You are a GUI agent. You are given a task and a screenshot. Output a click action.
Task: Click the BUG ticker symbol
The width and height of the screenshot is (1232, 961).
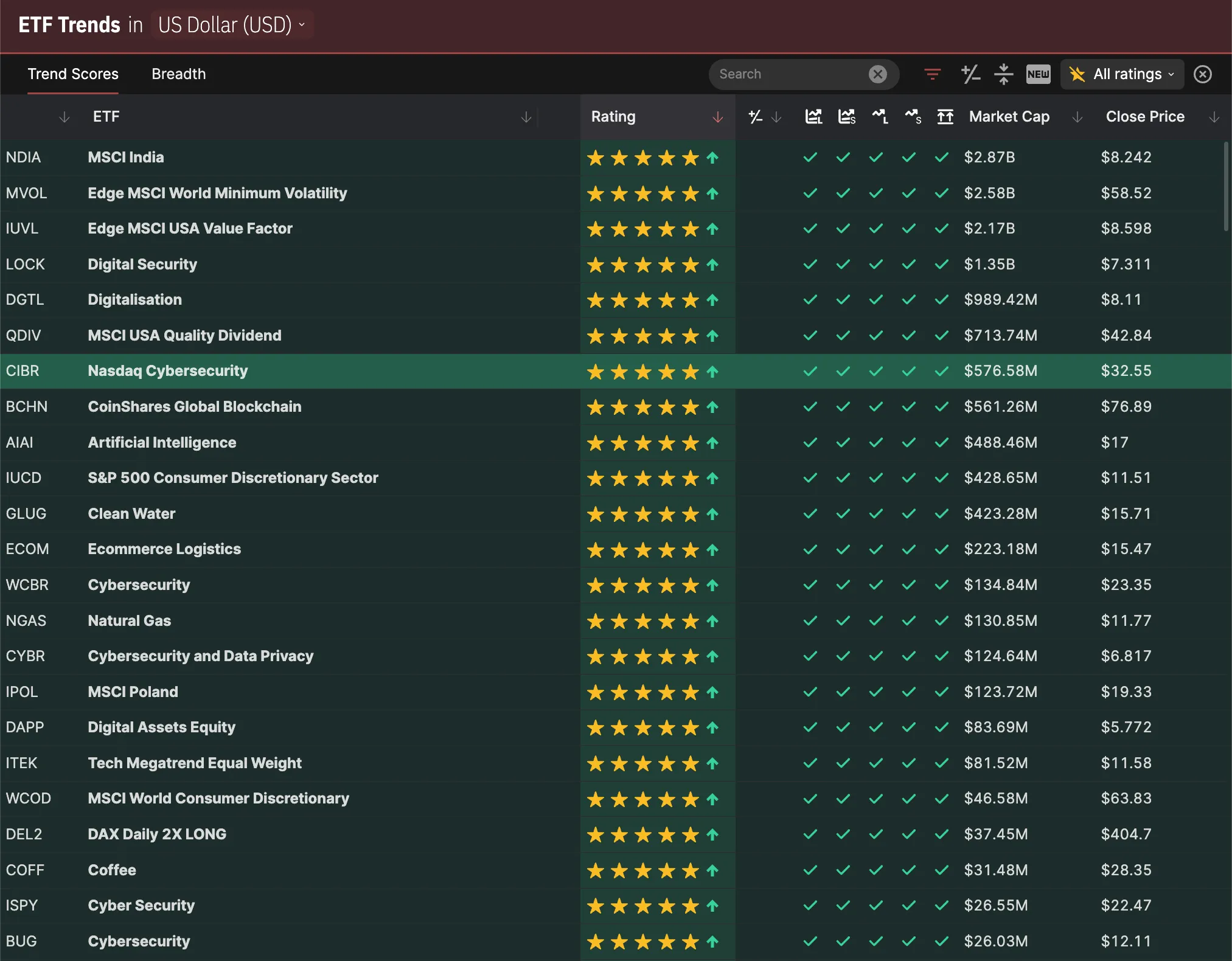[21, 942]
